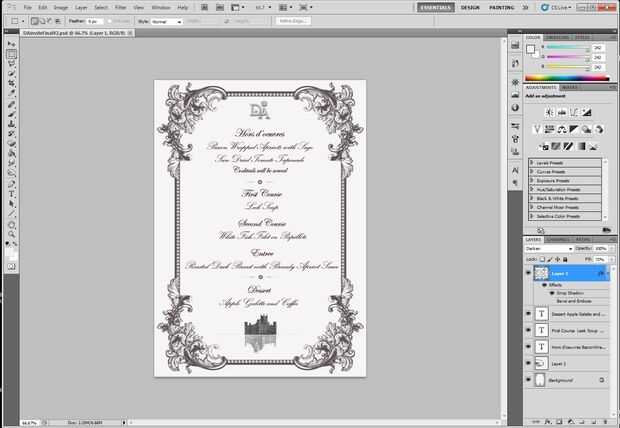This screenshot has width=620, height=428.
Task: Open the Image menu
Action: 60,8
